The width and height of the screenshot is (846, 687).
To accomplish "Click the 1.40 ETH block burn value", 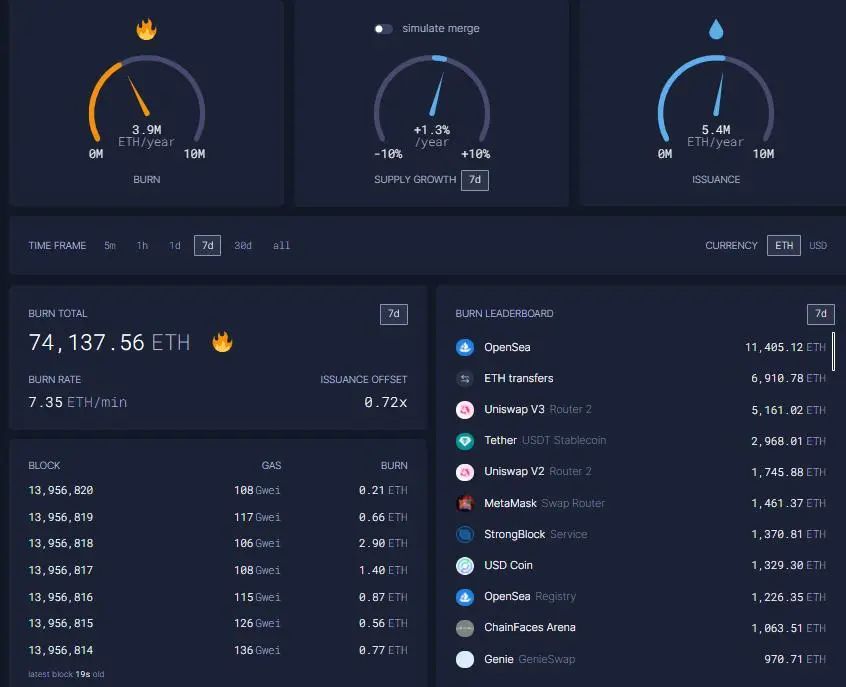I will (x=383, y=570).
